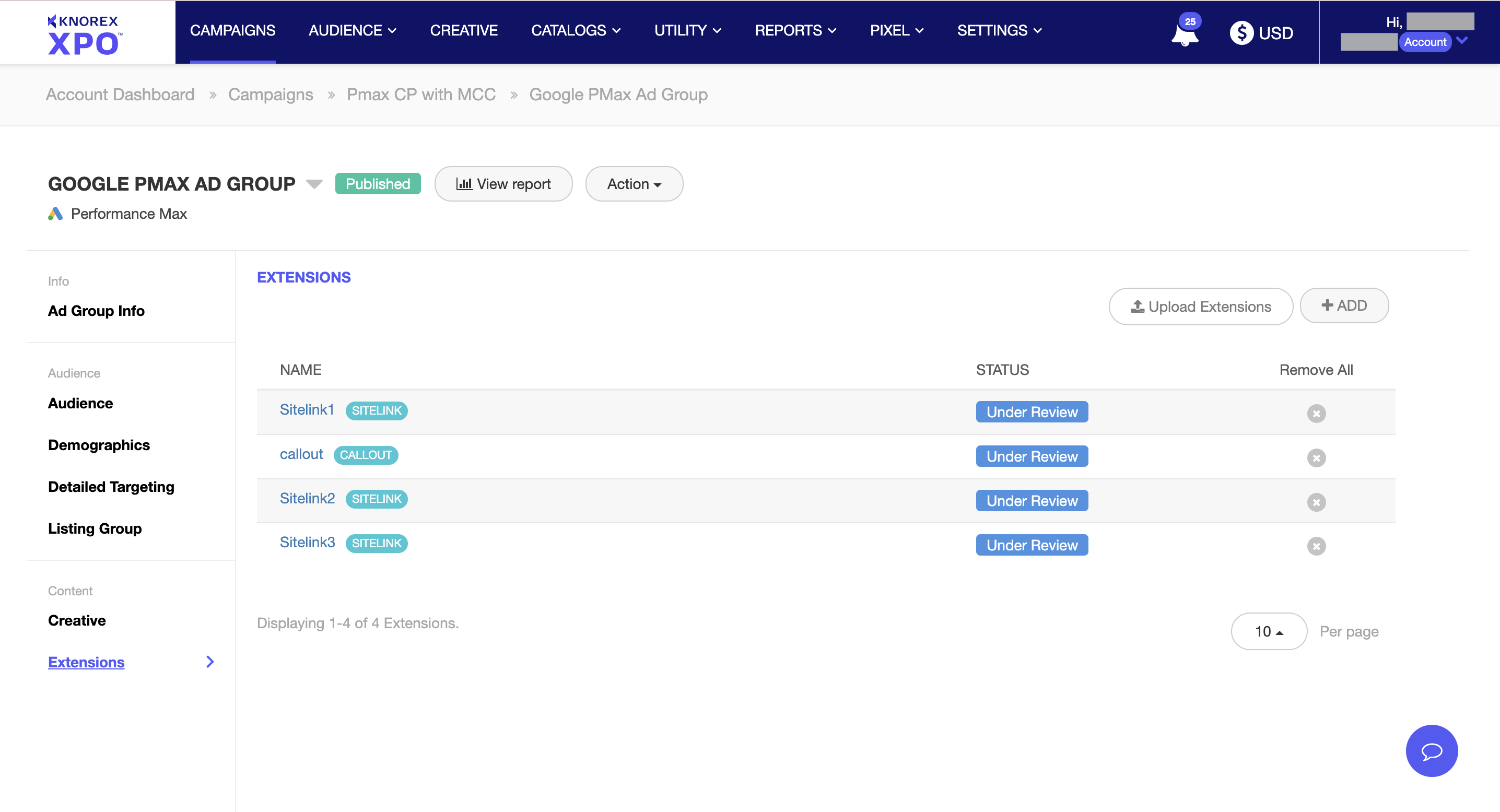The width and height of the screenshot is (1500, 812).
Task: Open the callout extension link
Action: point(301,454)
